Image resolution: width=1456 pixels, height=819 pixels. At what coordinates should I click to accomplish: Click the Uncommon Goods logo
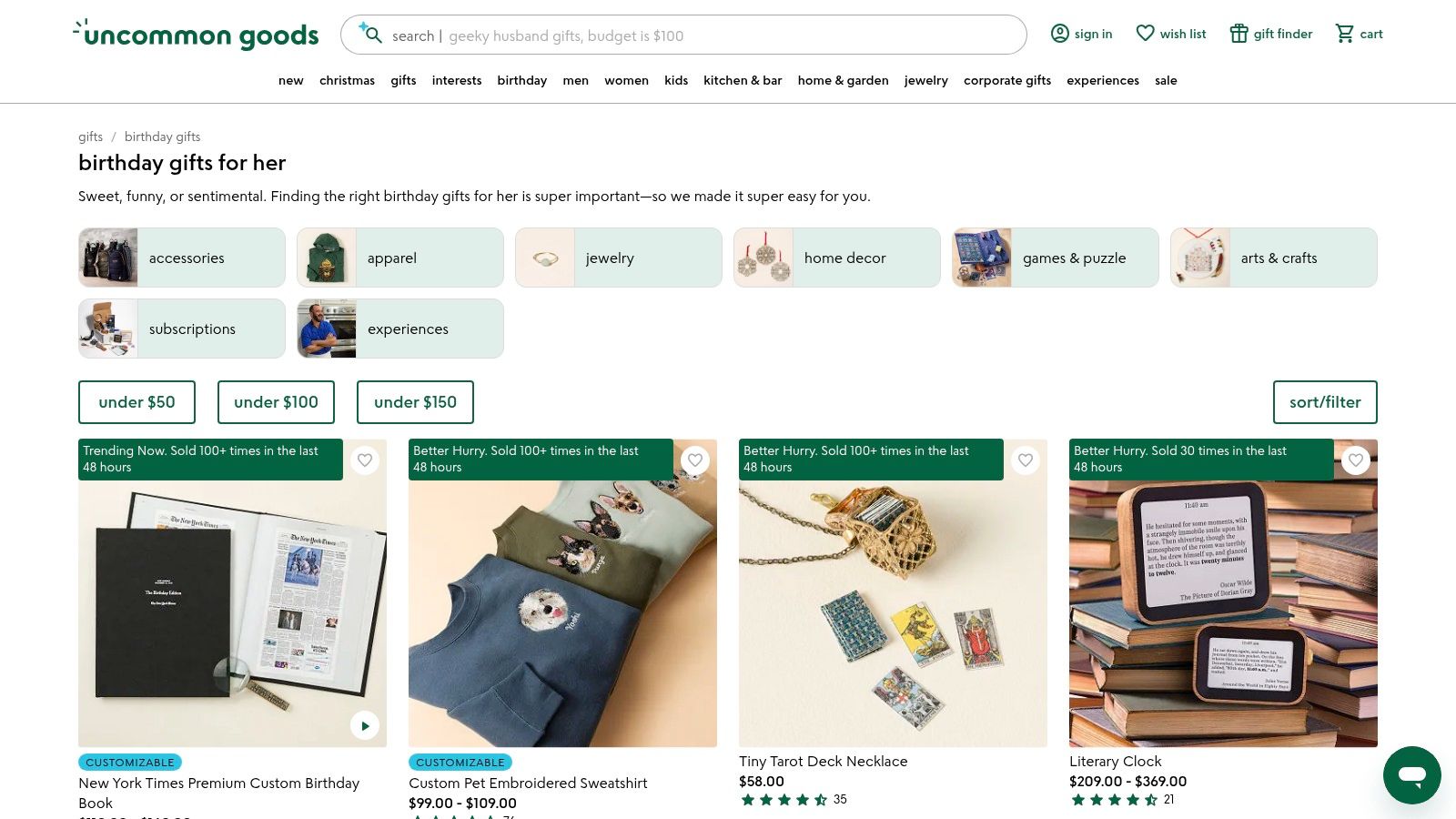point(195,35)
